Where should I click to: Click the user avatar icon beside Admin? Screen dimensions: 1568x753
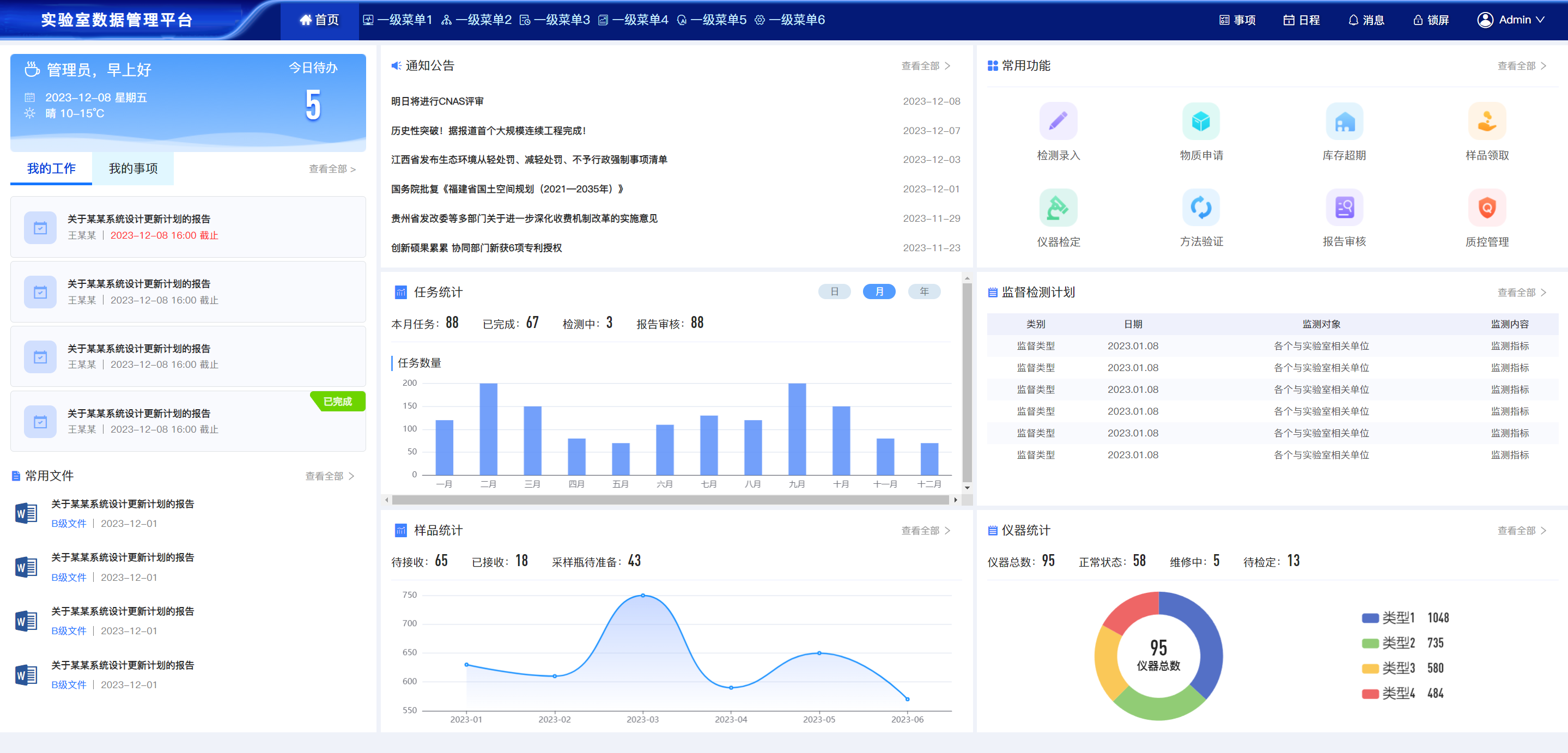[x=1485, y=20]
